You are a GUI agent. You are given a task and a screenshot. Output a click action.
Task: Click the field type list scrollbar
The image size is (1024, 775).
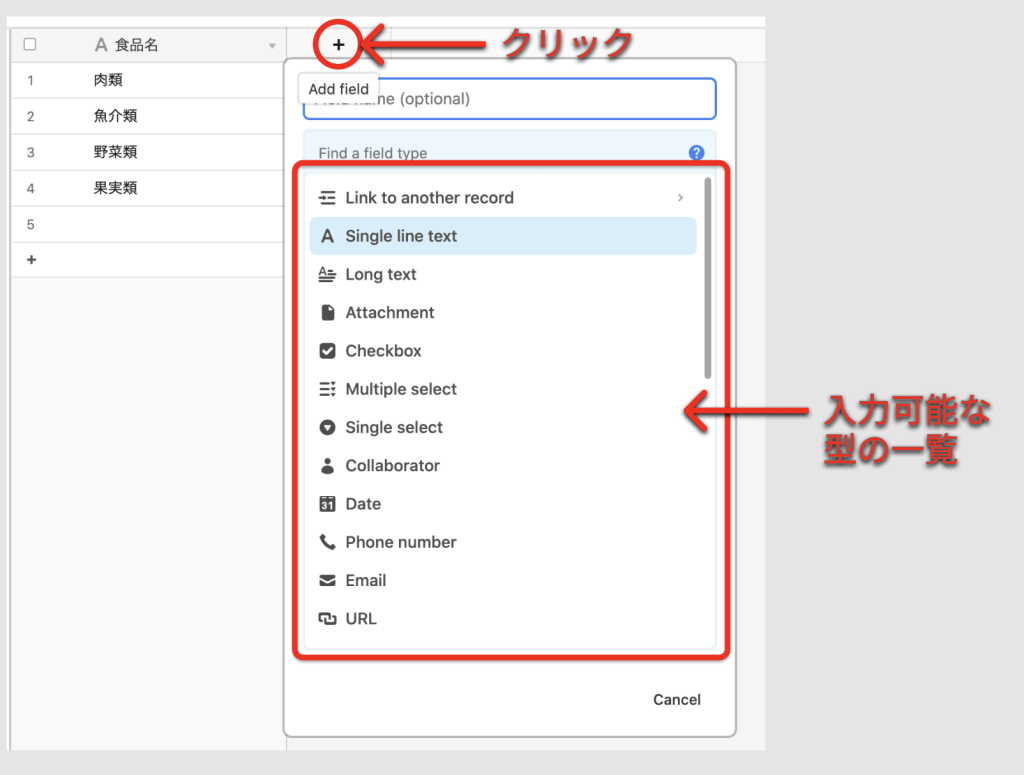[708, 280]
